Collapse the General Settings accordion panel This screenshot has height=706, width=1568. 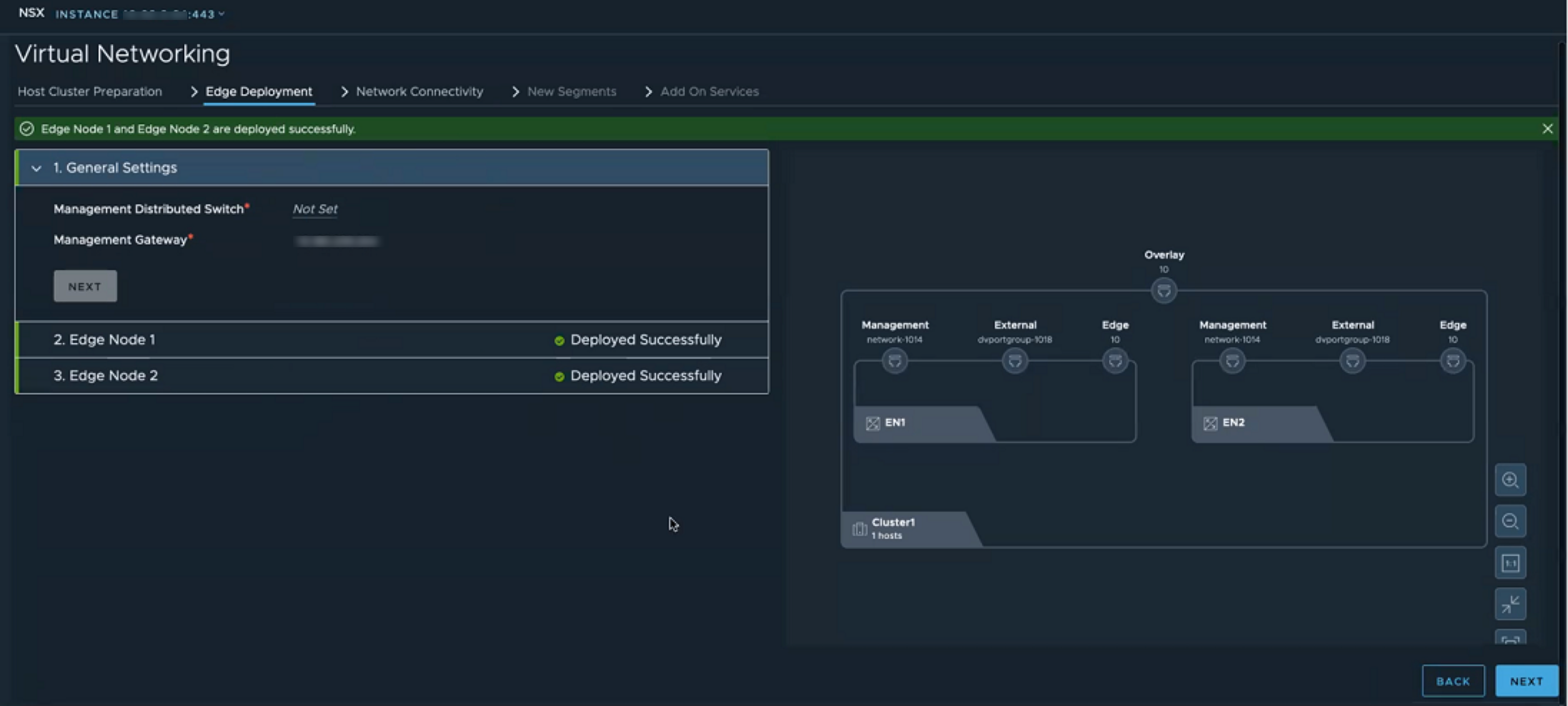point(36,167)
